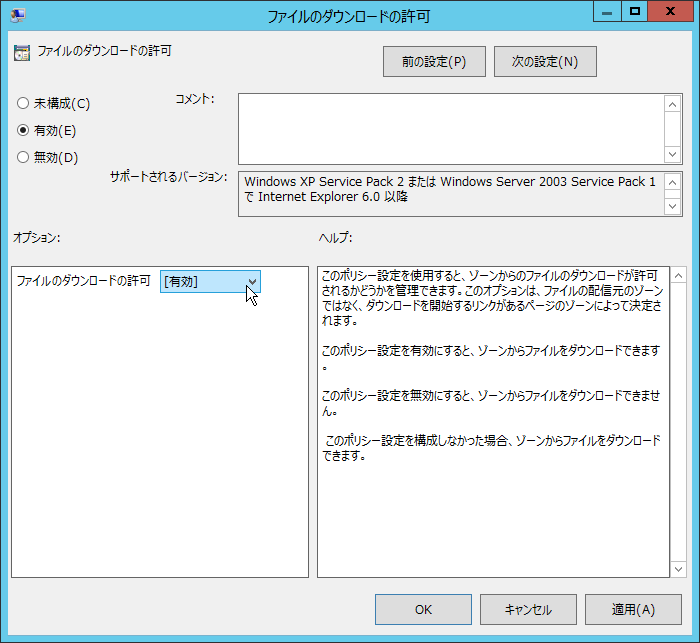Click the policy icon in the title bar
This screenshot has width=700, height=643.
tap(17, 15)
